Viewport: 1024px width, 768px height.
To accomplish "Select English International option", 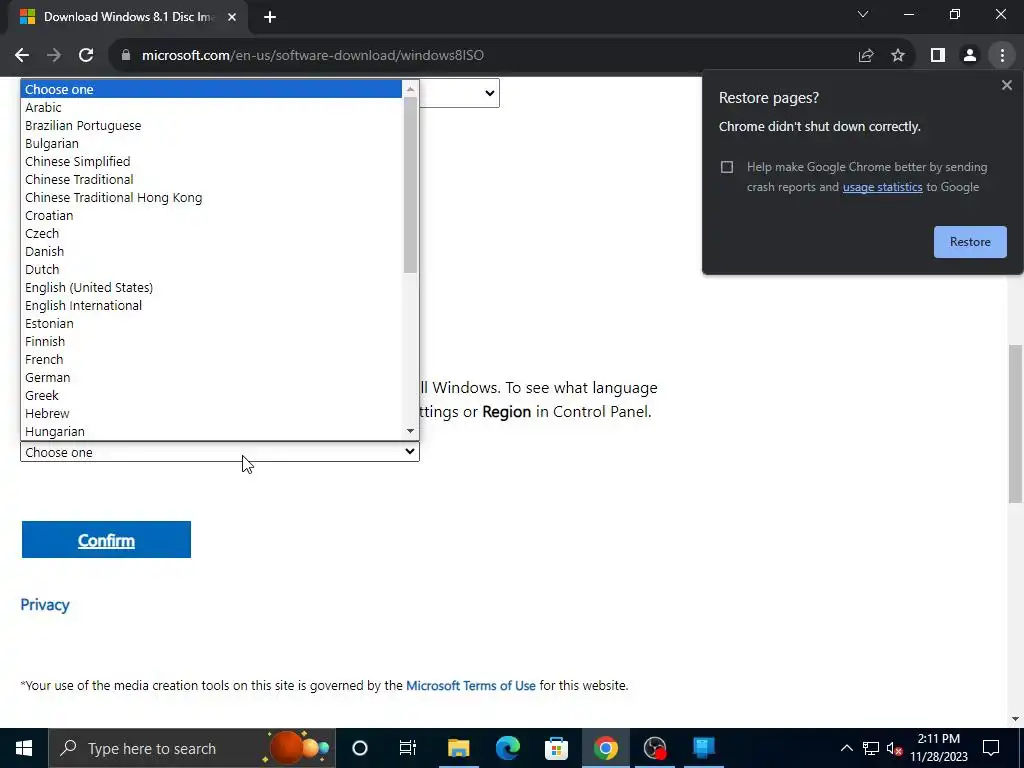I will tap(211, 306).
